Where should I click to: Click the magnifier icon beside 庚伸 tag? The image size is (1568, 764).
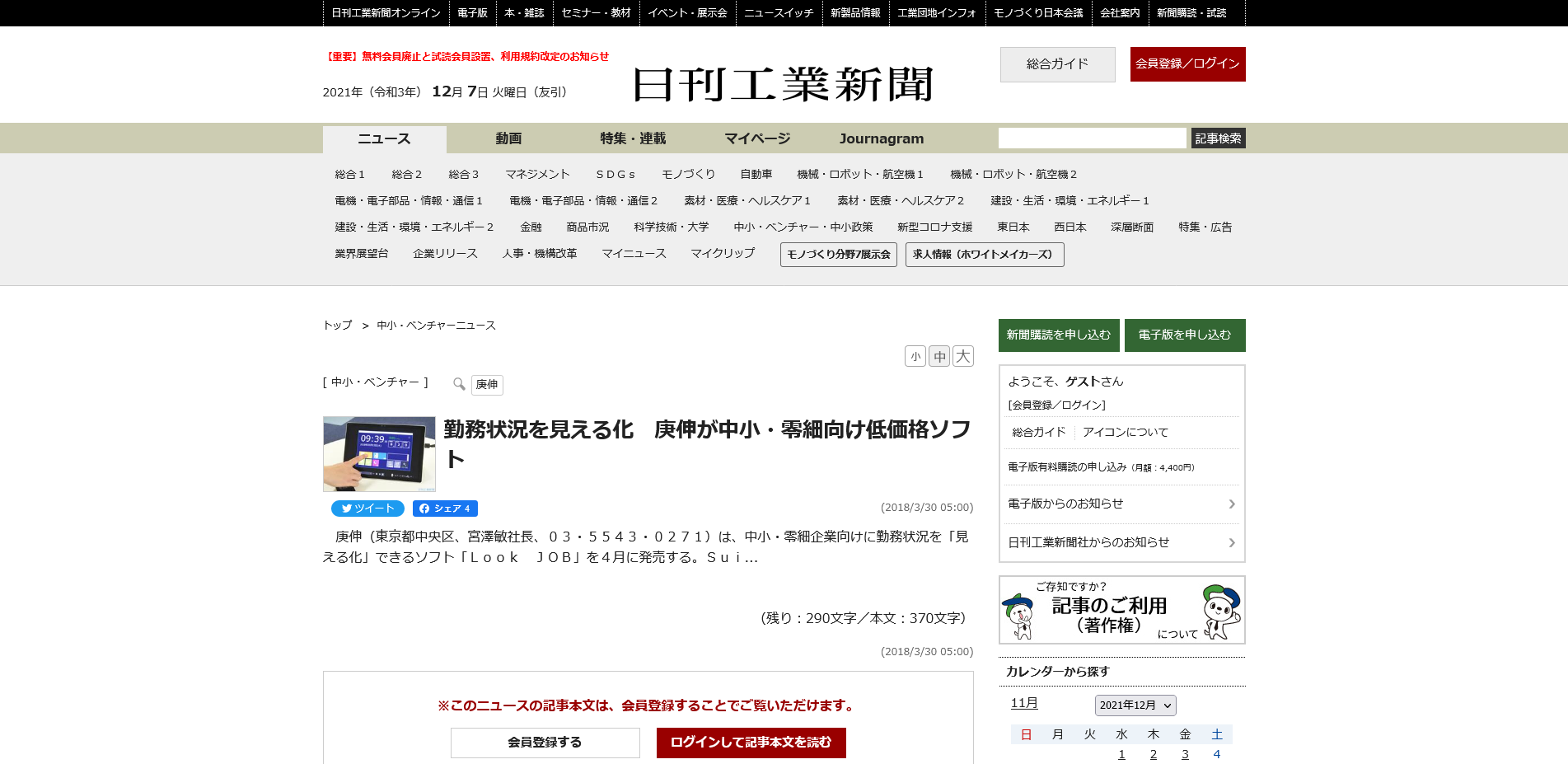(x=459, y=384)
